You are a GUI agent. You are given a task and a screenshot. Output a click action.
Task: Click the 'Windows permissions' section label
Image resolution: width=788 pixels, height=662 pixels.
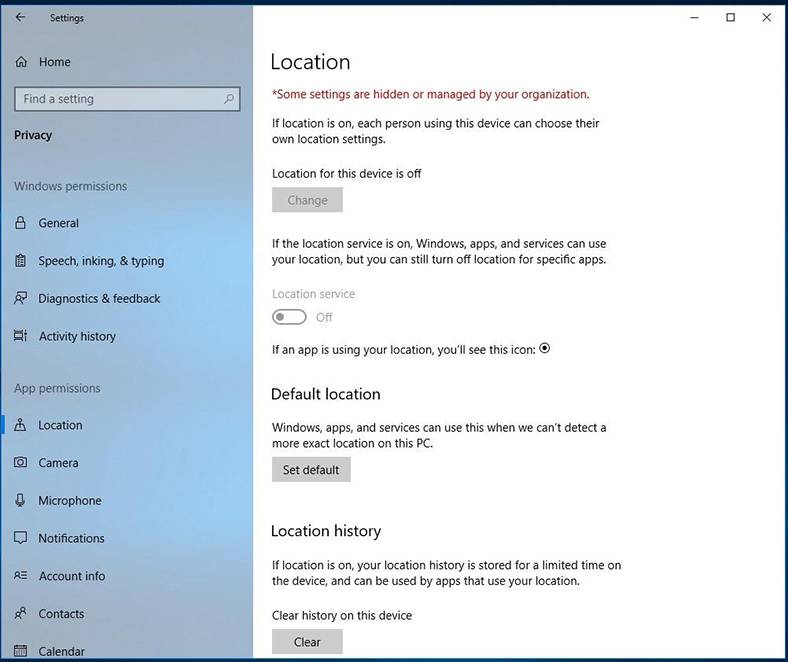pos(70,186)
